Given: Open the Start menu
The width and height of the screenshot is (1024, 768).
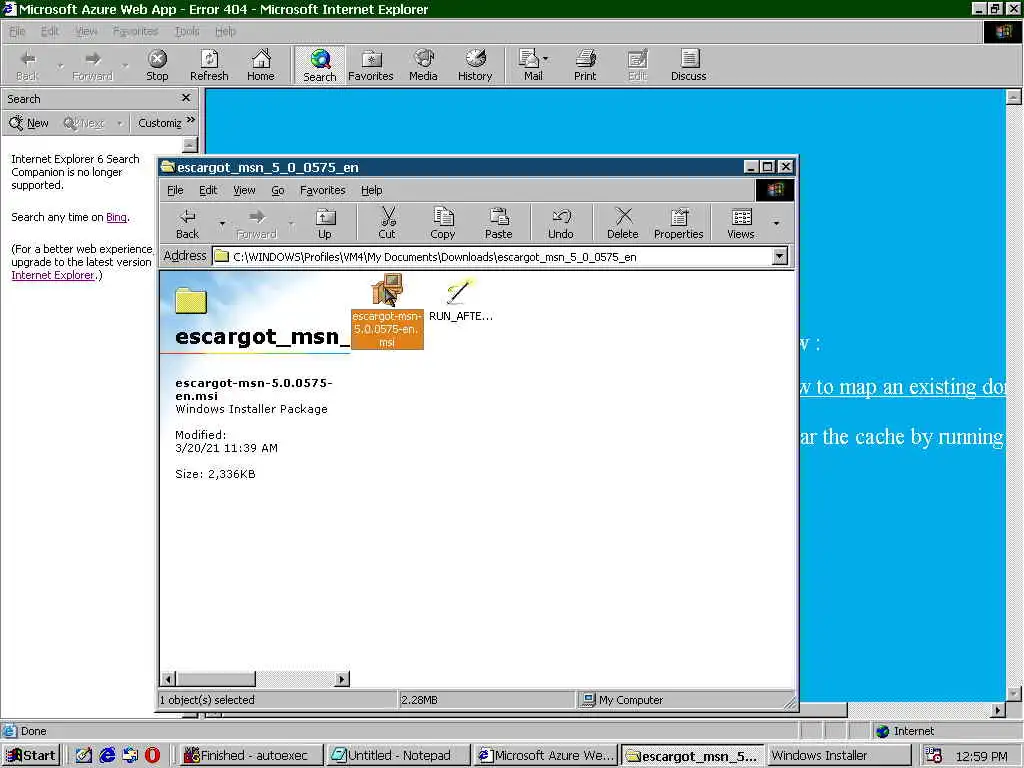Looking at the screenshot, I should pos(31,756).
